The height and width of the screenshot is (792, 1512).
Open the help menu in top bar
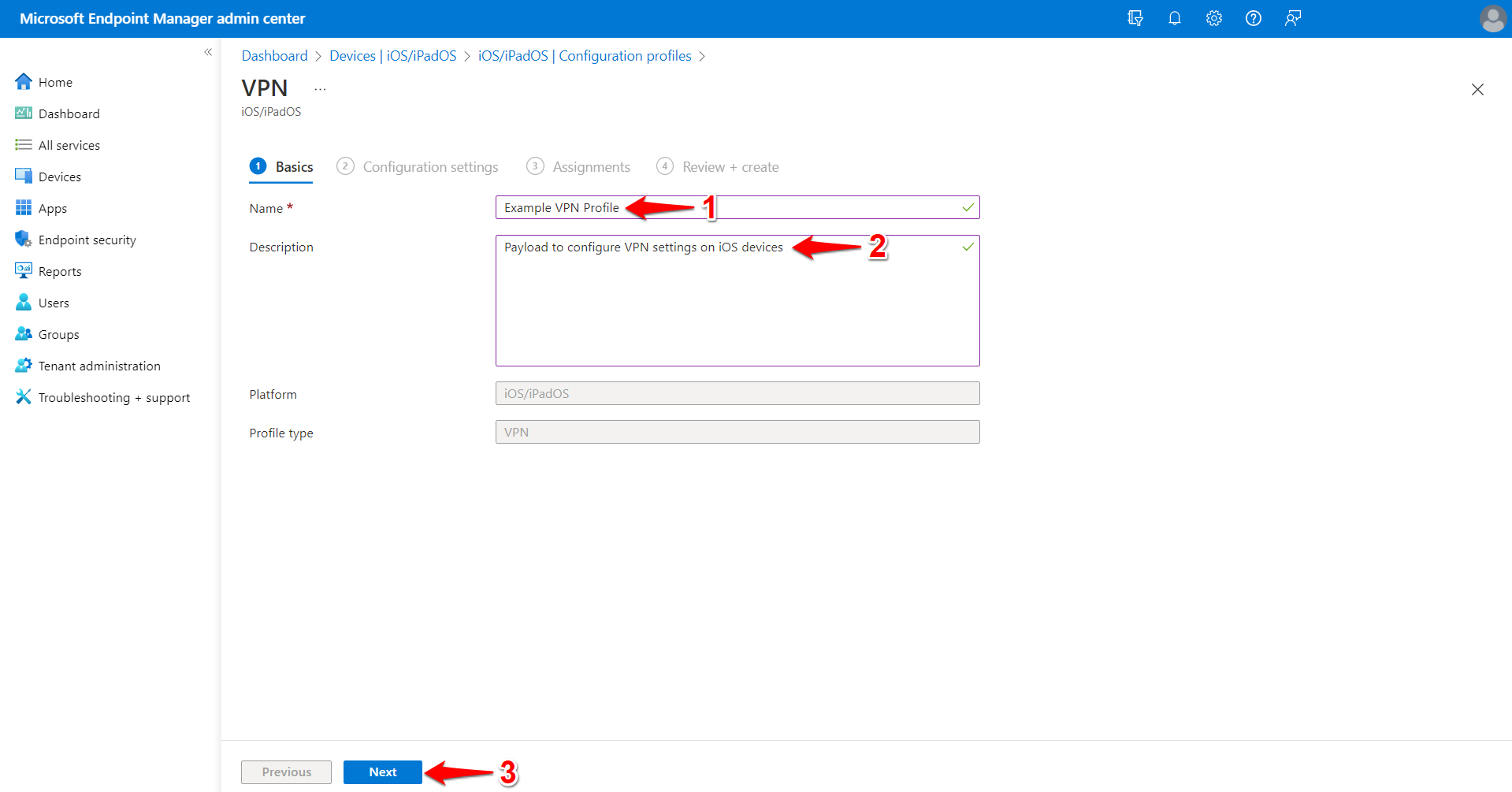point(1253,17)
